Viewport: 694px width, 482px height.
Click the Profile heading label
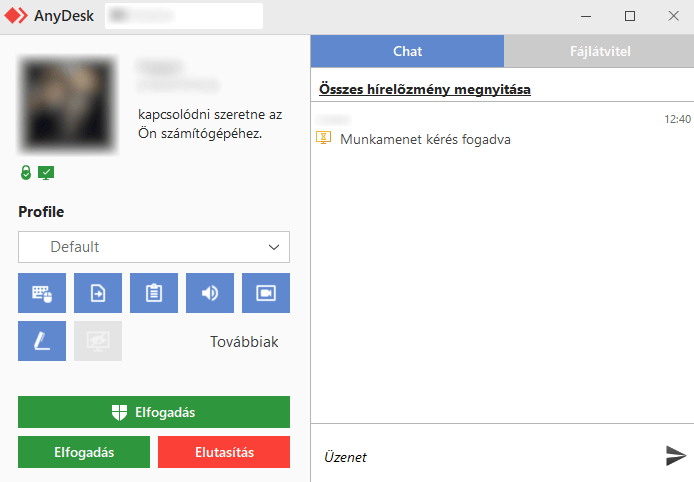click(41, 212)
